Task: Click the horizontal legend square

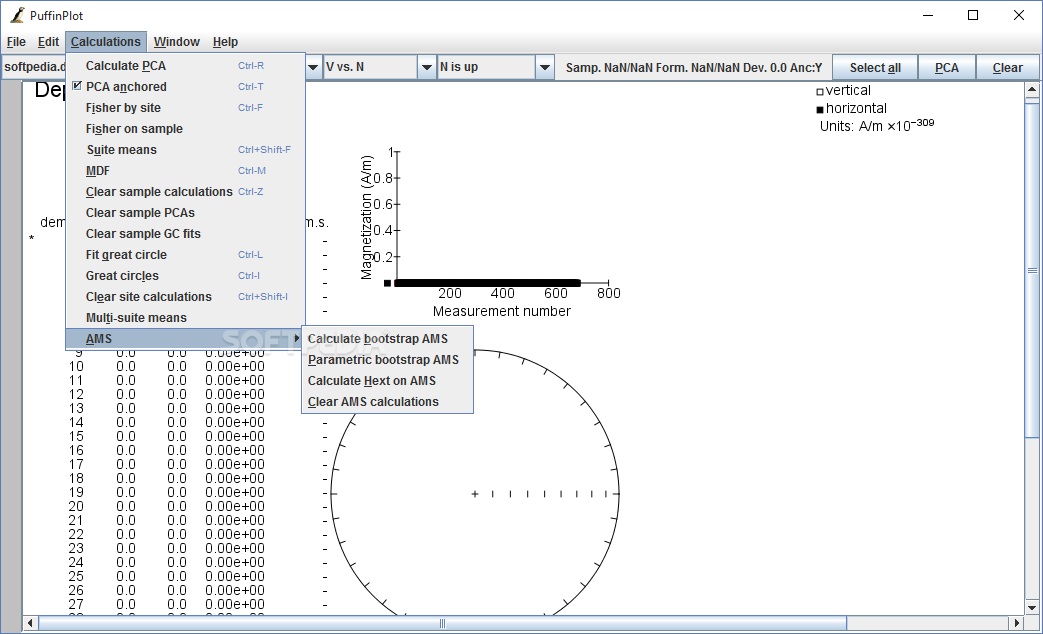Action: click(820, 110)
